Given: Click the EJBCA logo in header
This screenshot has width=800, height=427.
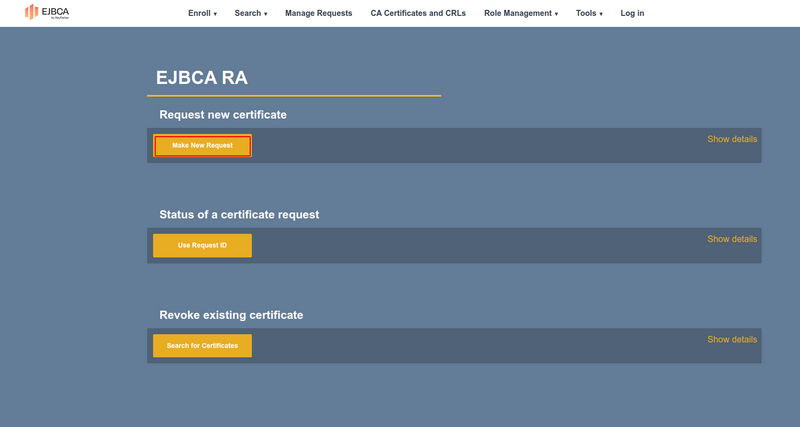Looking at the screenshot, I should click(46, 12).
